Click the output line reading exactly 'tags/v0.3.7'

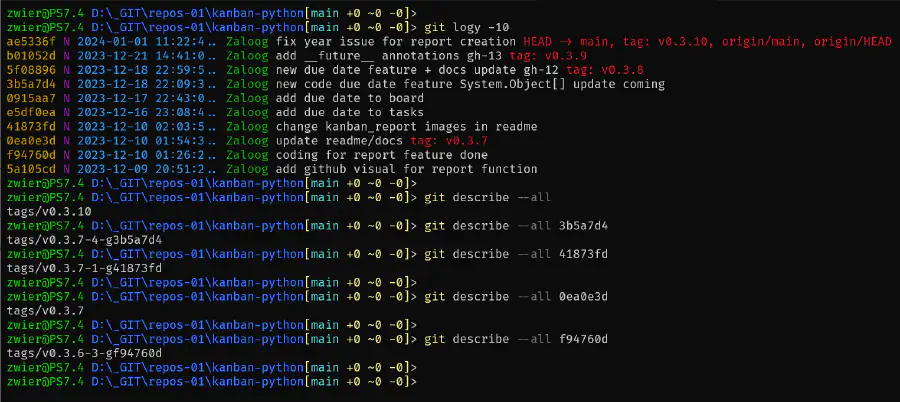46,311
